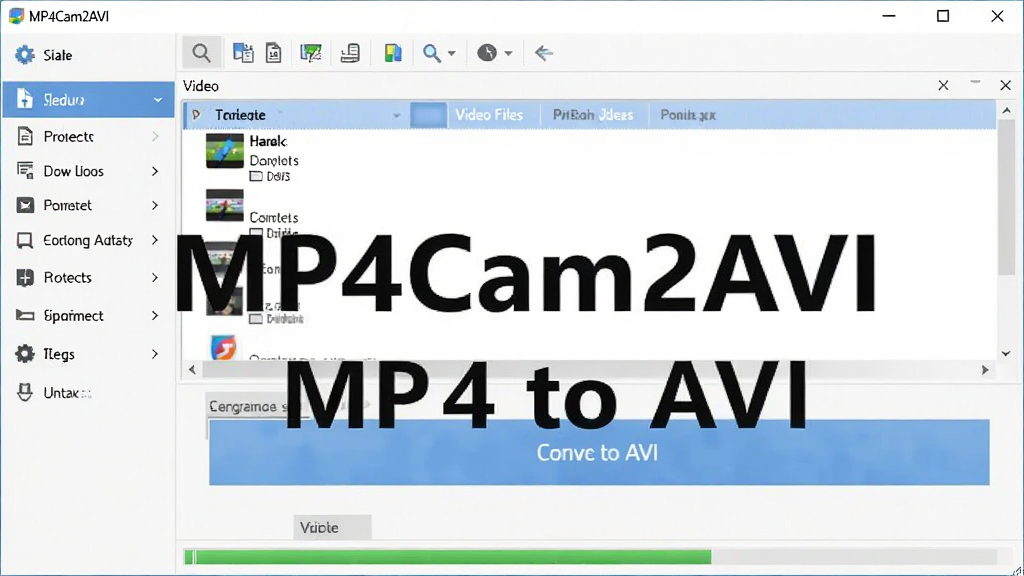This screenshot has height=576, width=1024.
Task: Expand the Eotlong Adtaty chevron
Action: click(x=155, y=240)
